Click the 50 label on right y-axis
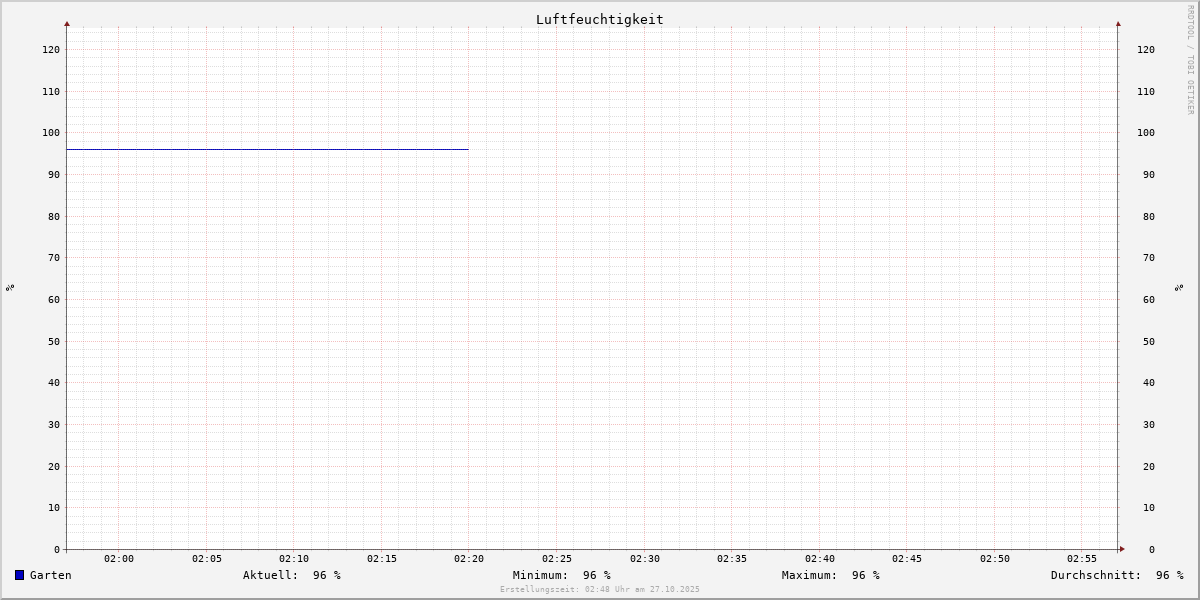Image resolution: width=1200 pixels, height=600 pixels. click(x=1145, y=341)
